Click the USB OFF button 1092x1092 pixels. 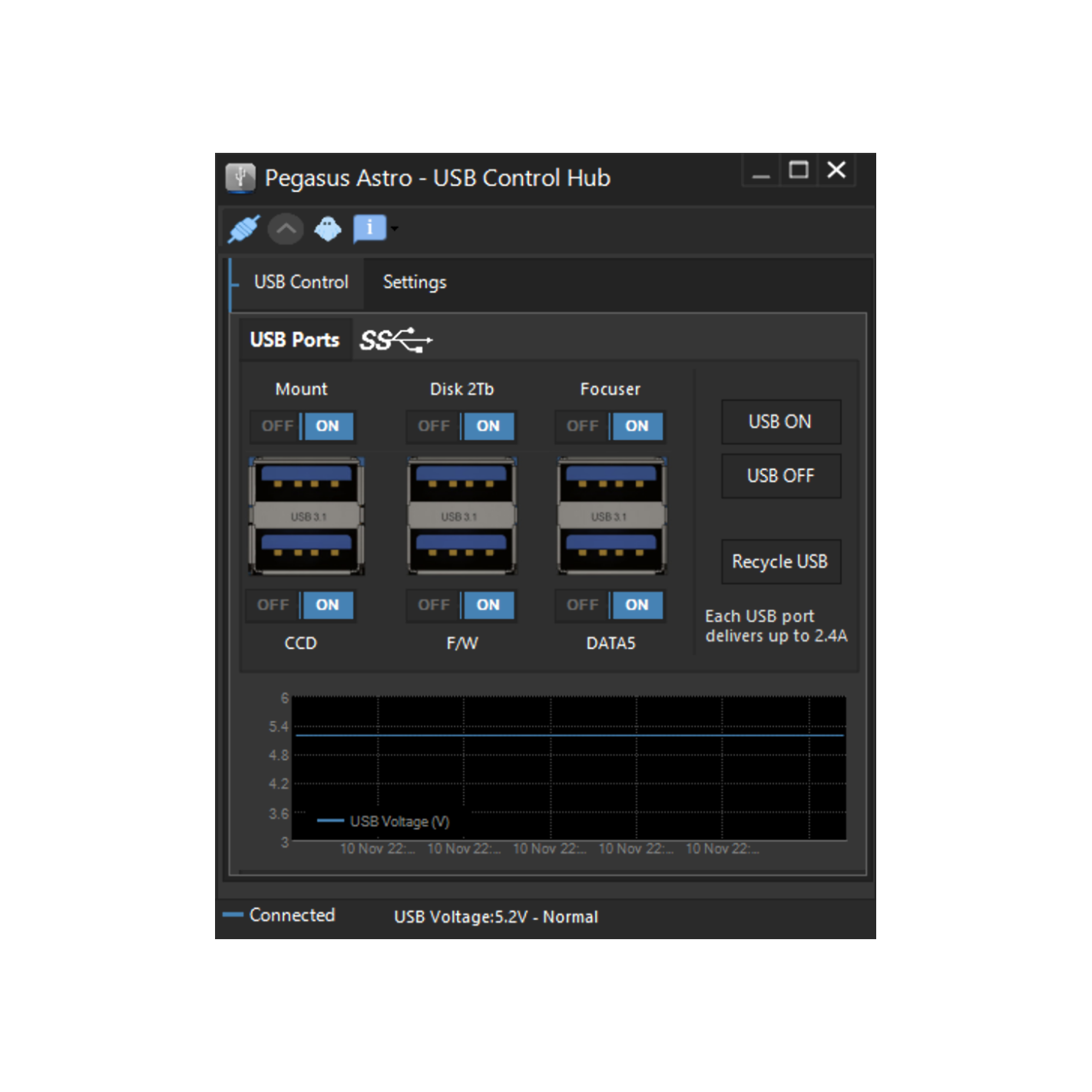(x=781, y=476)
